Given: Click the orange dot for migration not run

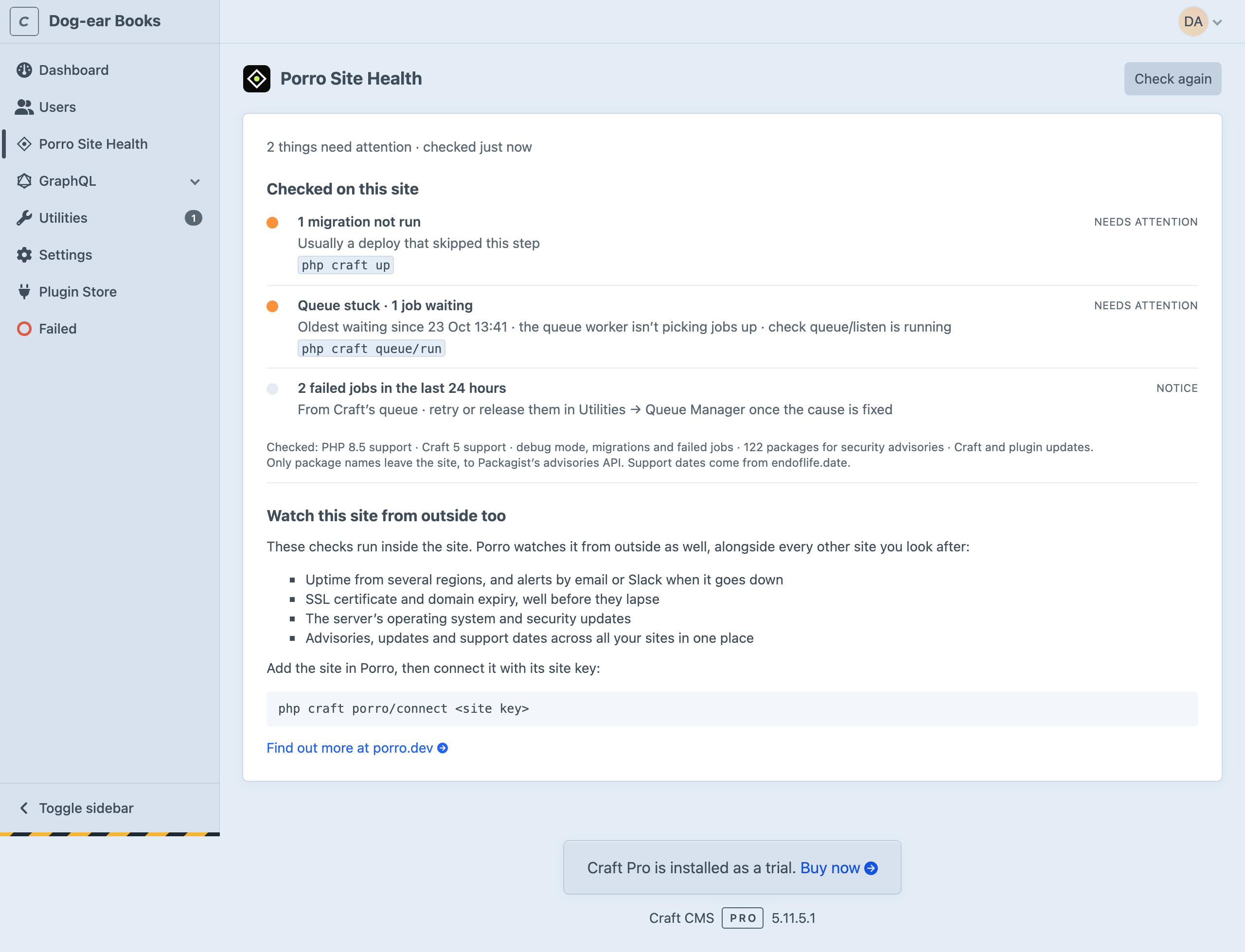Looking at the screenshot, I should [x=272, y=223].
